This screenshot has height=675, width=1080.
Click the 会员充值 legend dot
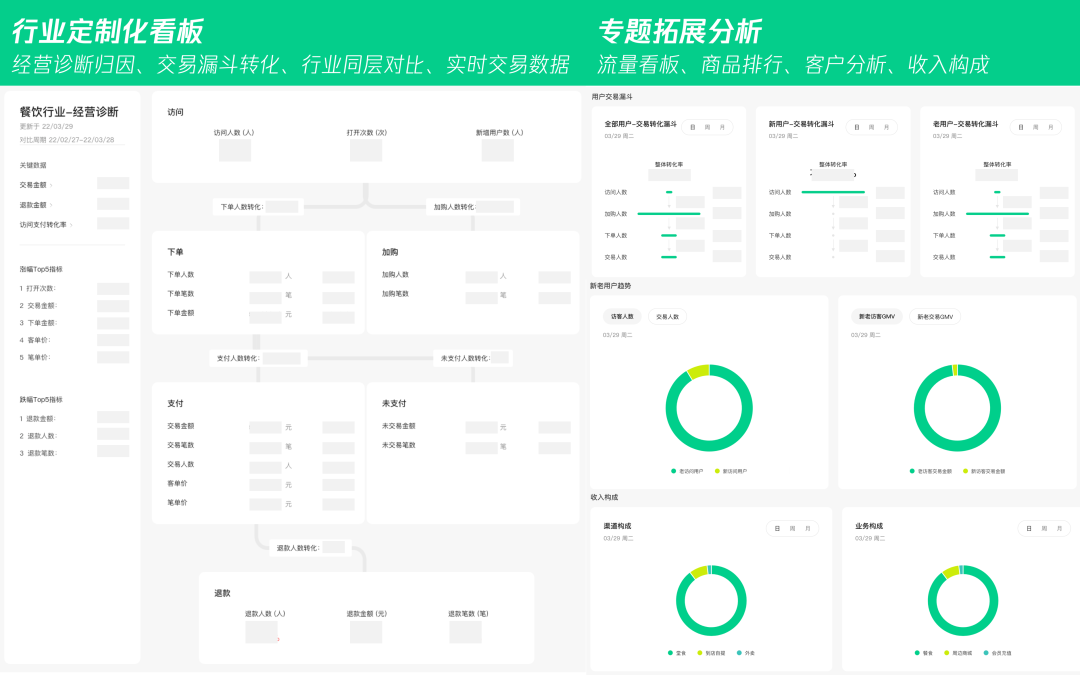tap(986, 653)
